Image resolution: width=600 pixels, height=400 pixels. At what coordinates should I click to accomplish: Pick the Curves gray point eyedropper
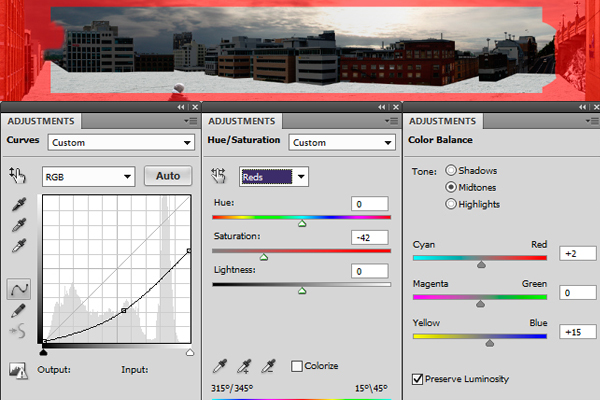pos(18,225)
